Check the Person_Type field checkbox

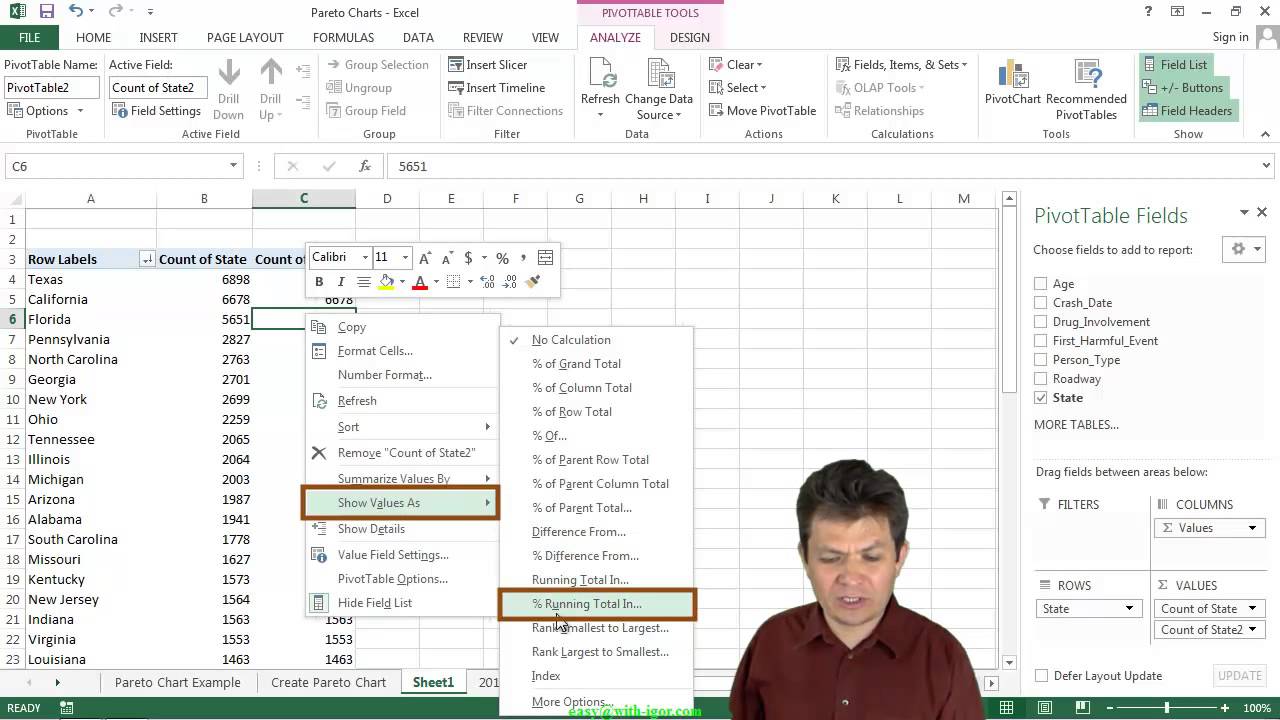1041,360
